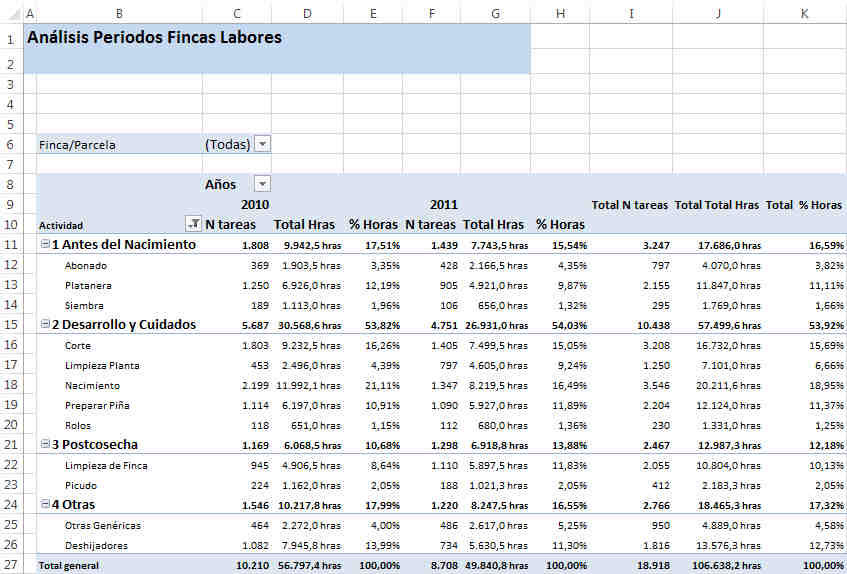Collapse the "4 Otras" group

45,505
